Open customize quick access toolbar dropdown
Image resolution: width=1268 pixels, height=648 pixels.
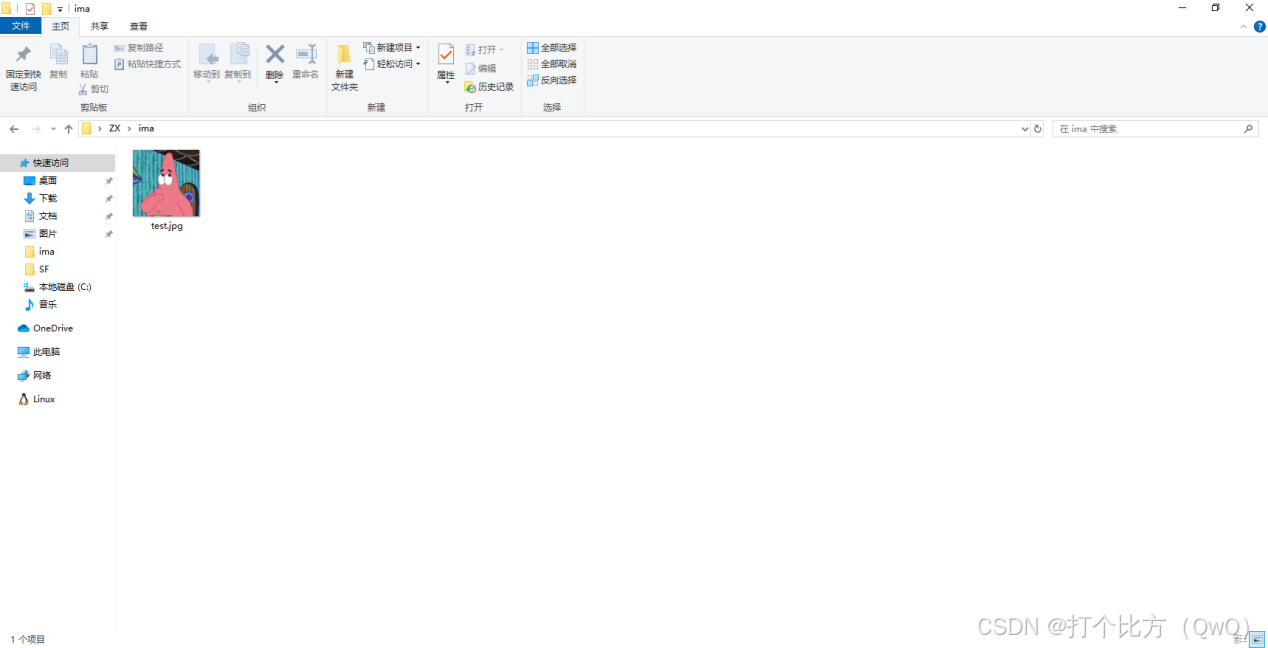60,9
